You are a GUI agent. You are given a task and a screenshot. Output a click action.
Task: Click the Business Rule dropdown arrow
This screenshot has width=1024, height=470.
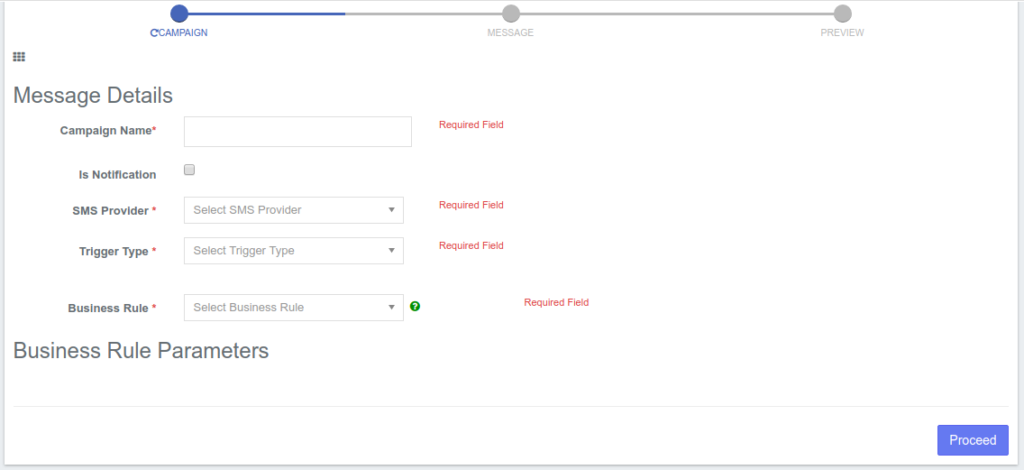click(x=392, y=307)
